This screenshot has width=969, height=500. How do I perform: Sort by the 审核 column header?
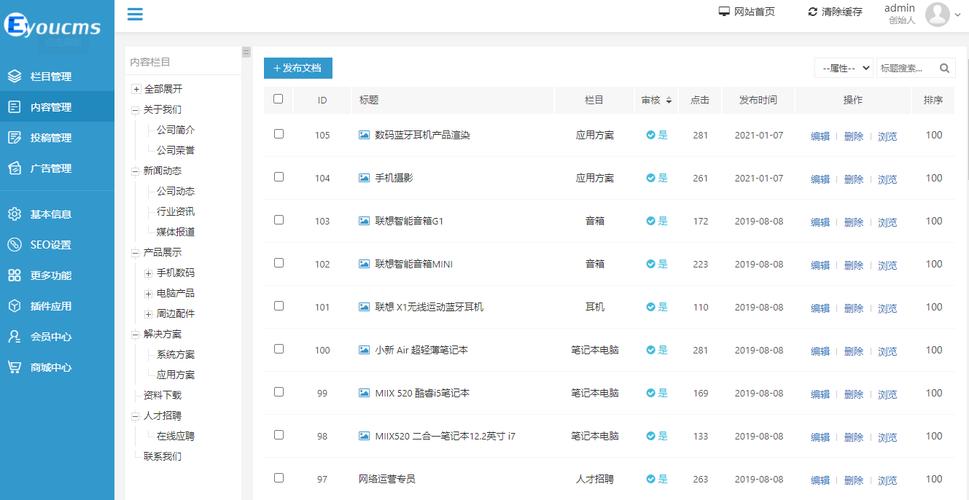click(x=656, y=100)
